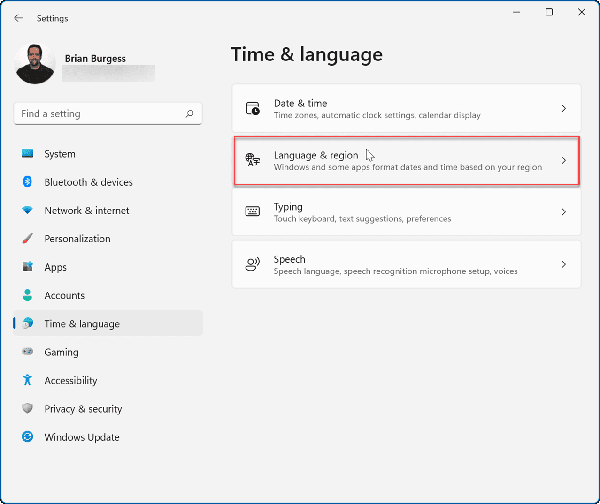Open System settings category

coord(108,154)
